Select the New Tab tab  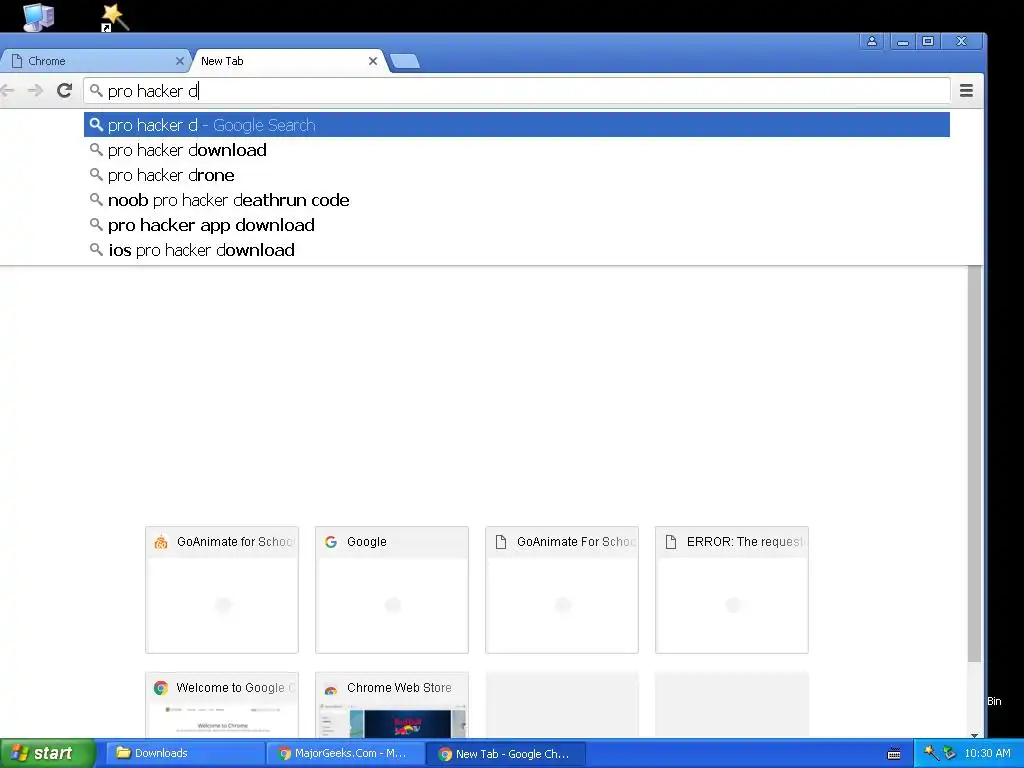(287, 61)
